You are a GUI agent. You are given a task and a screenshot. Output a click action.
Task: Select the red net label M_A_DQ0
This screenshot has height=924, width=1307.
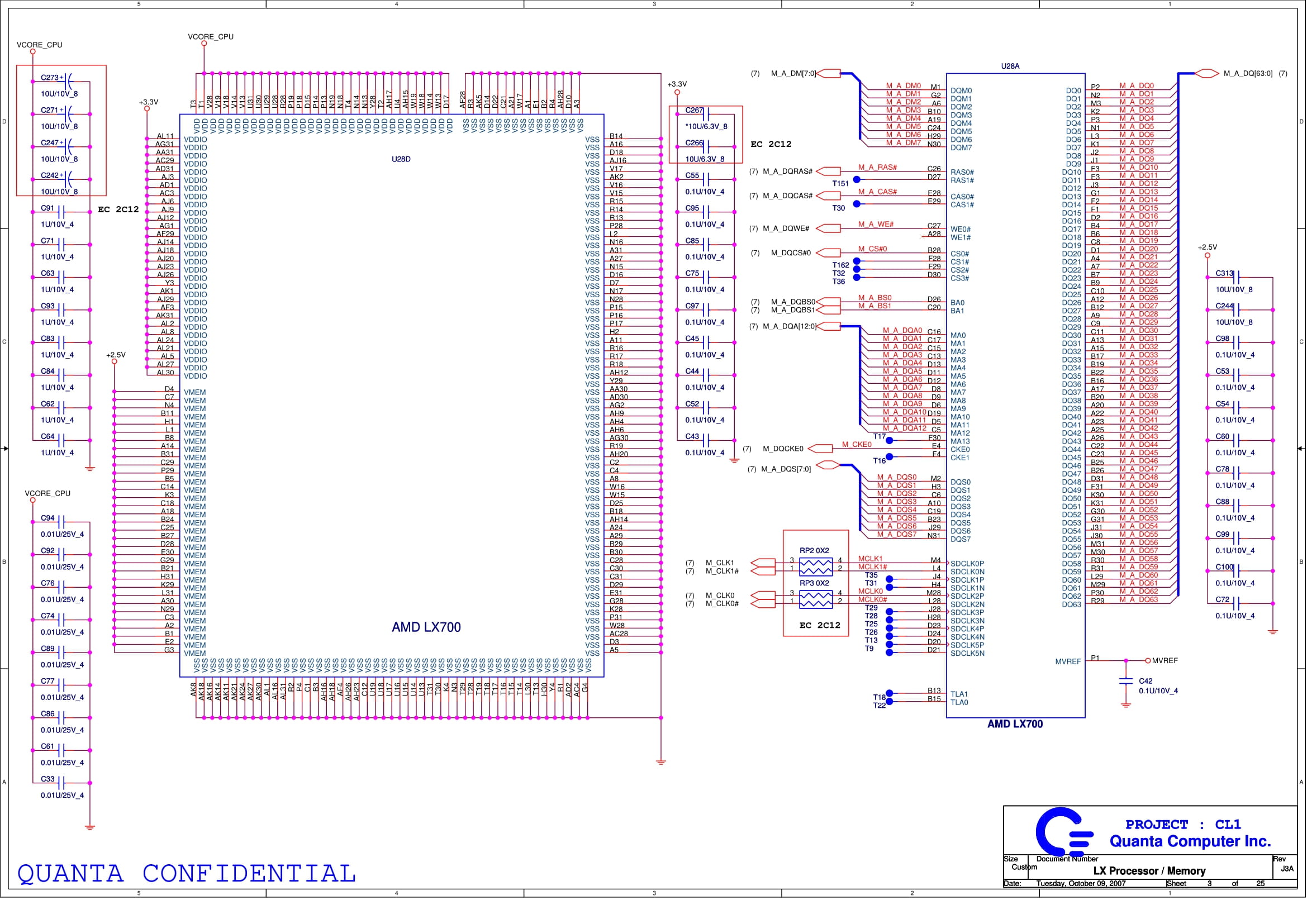pyautogui.click(x=1137, y=86)
